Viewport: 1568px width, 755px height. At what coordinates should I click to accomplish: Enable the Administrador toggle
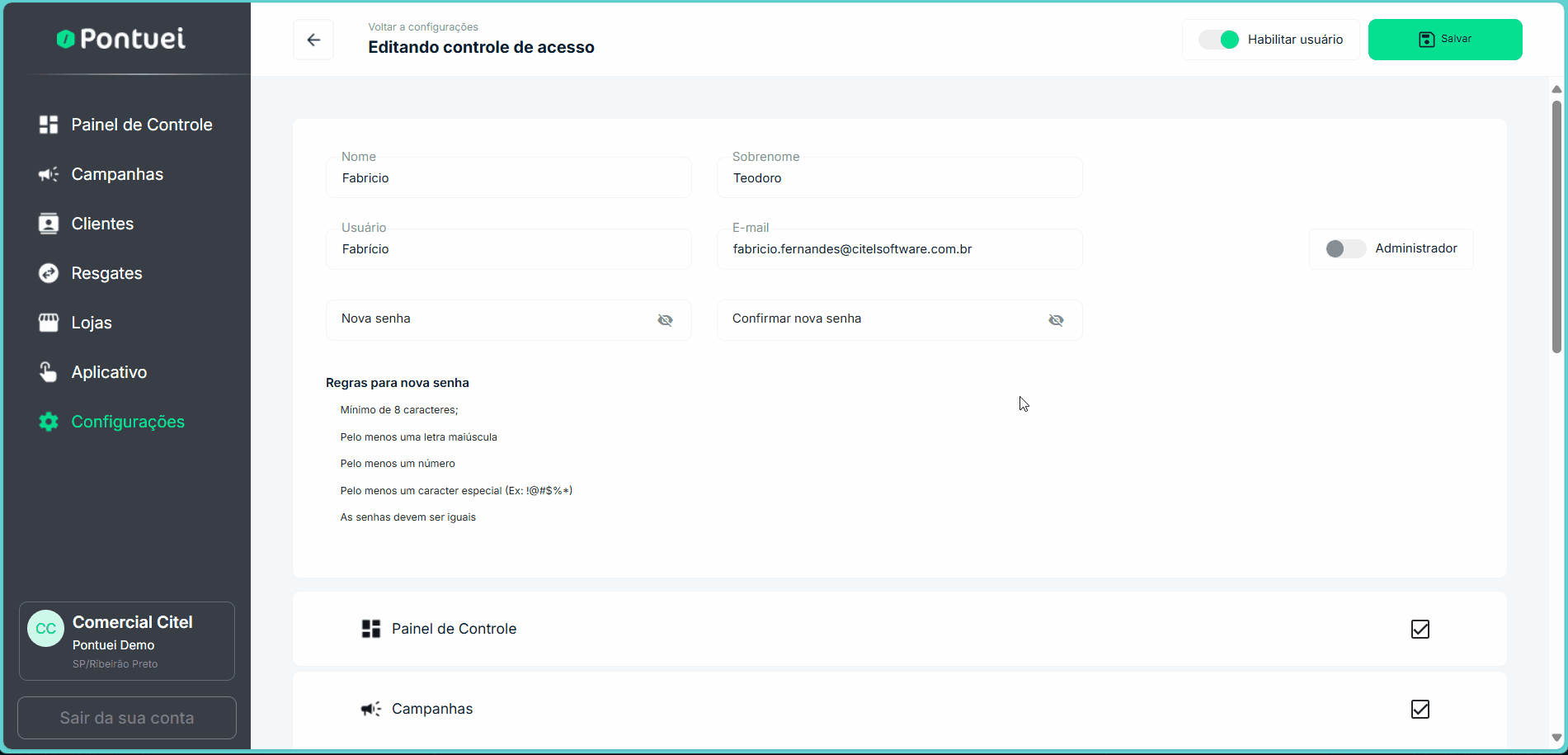click(x=1345, y=248)
